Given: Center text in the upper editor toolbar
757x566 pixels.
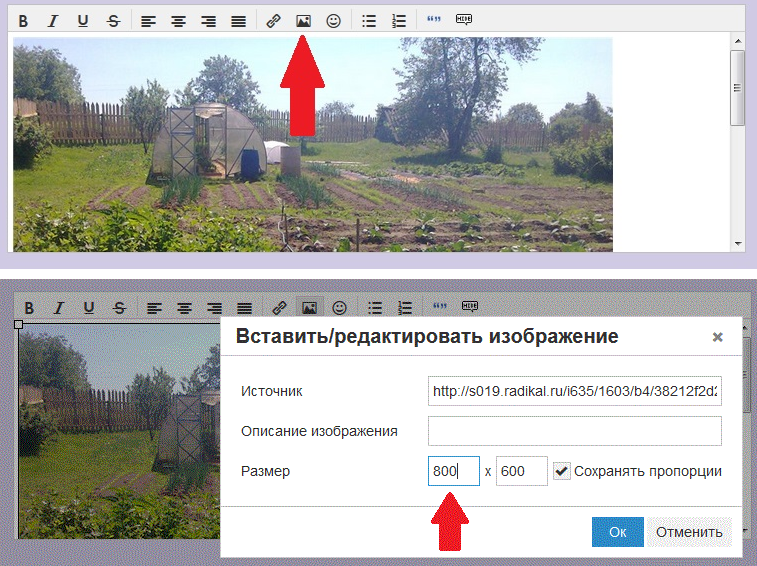Looking at the screenshot, I should [178, 21].
